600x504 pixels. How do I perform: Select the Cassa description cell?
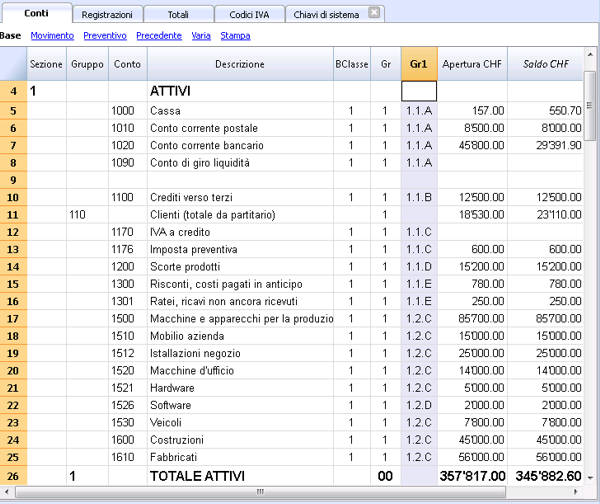point(240,111)
